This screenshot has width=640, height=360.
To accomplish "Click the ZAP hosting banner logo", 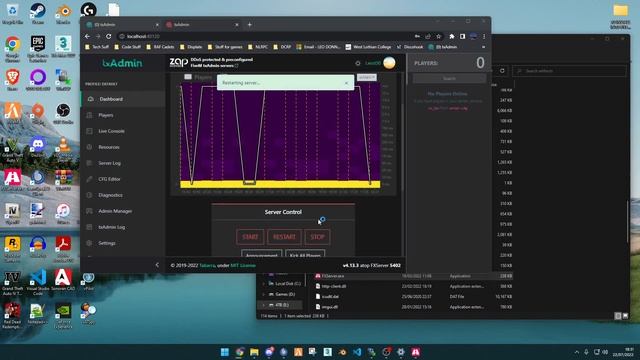I will pyautogui.click(x=178, y=62).
